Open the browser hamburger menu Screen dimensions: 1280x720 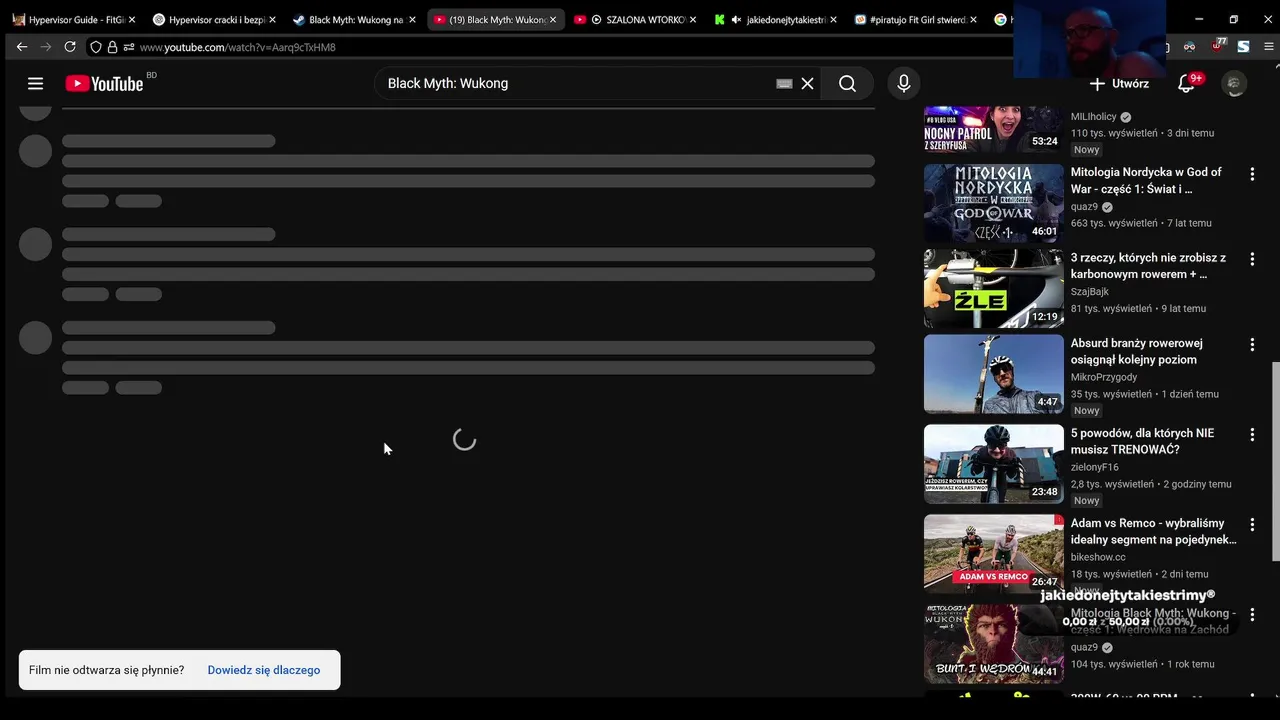pos(1269,47)
